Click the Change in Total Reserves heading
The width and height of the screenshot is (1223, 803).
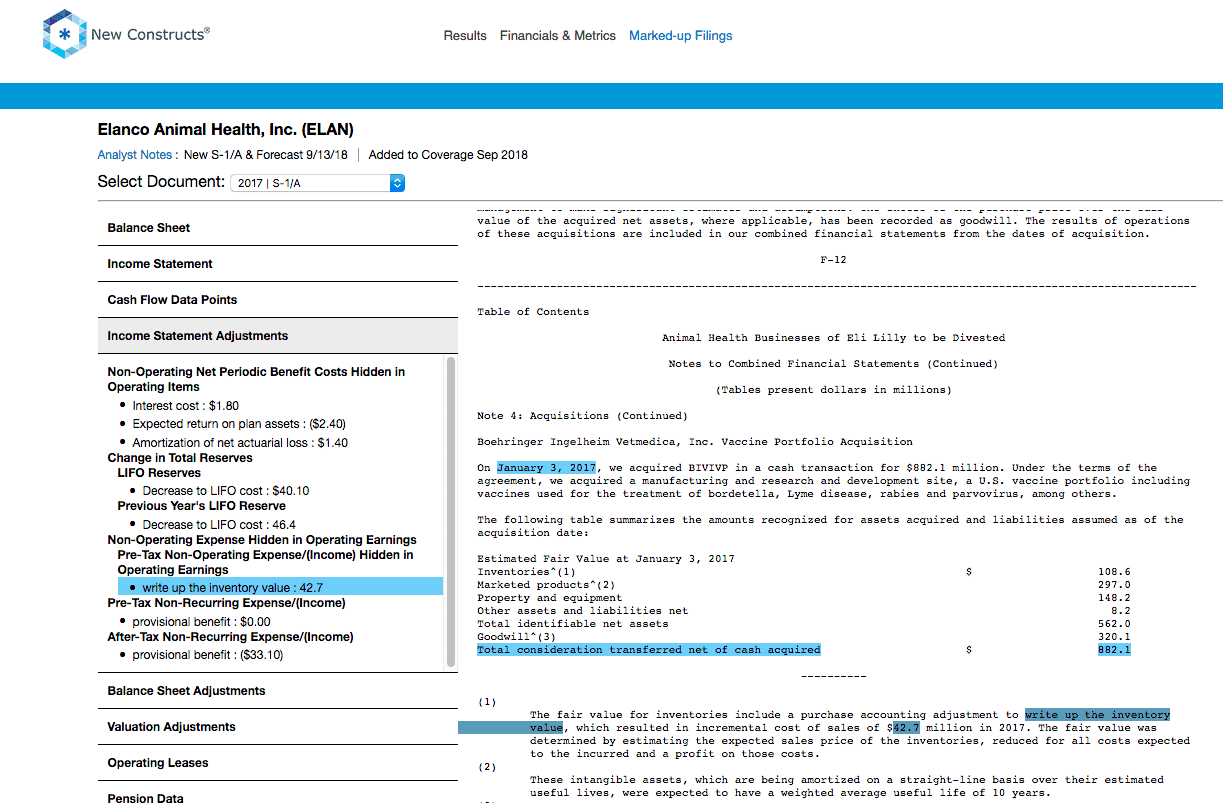[x=180, y=458]
